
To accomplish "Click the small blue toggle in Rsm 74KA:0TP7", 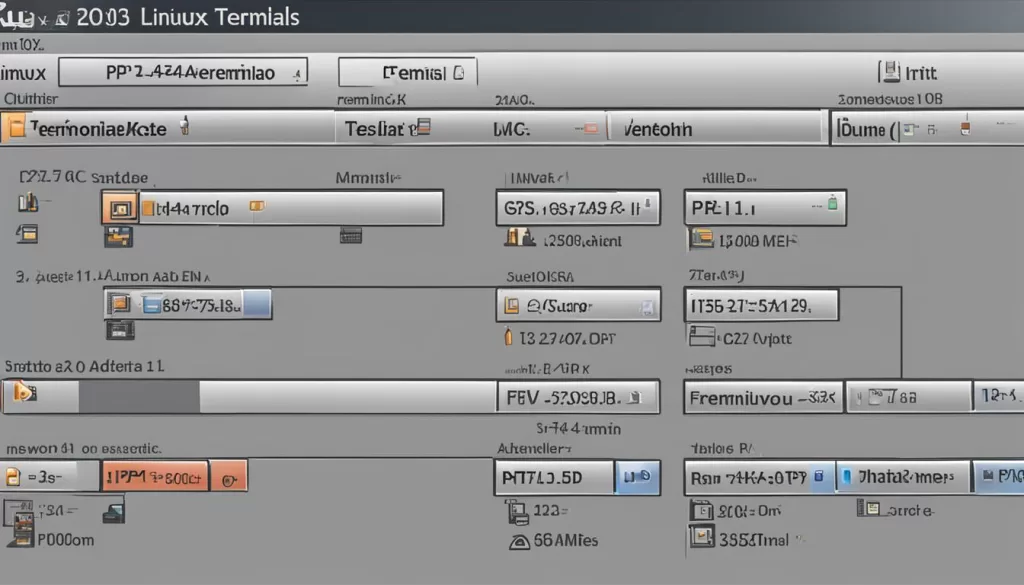I will pyautogui.click(x=819, y=477).
